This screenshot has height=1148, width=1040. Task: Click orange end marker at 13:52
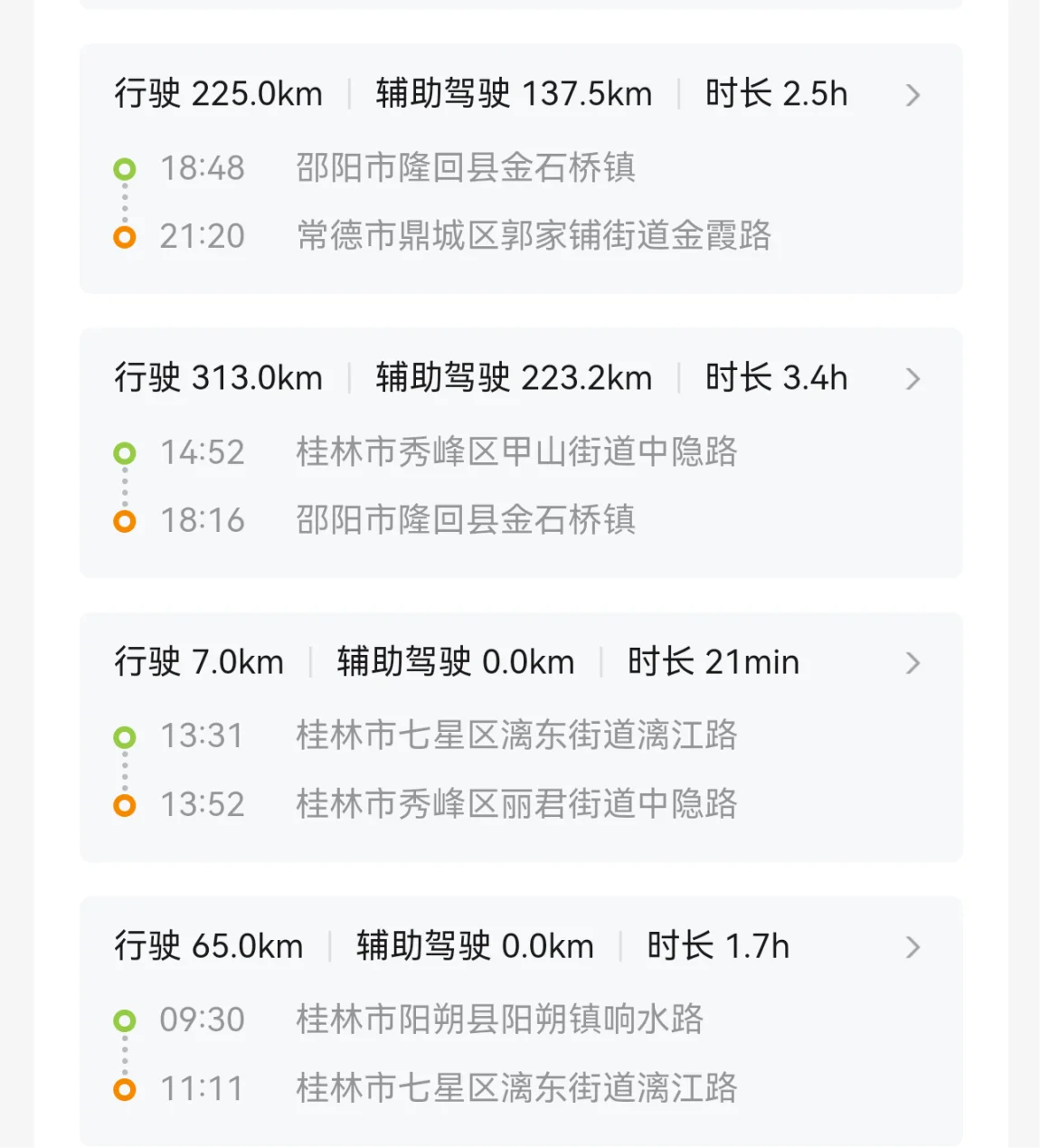(125, 805)
